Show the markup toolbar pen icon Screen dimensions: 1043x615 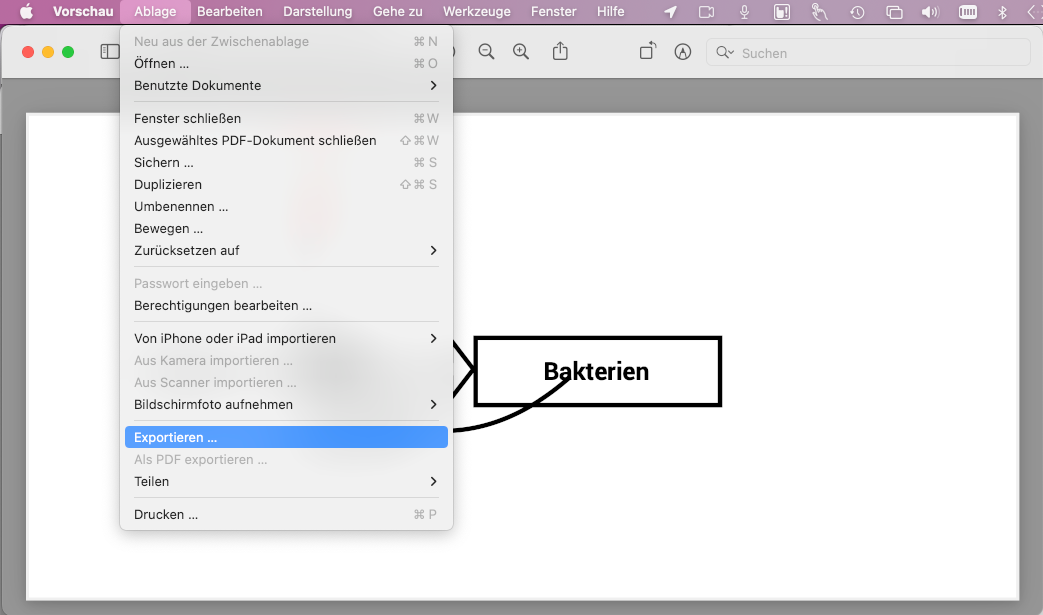click(x=683, y=52)
